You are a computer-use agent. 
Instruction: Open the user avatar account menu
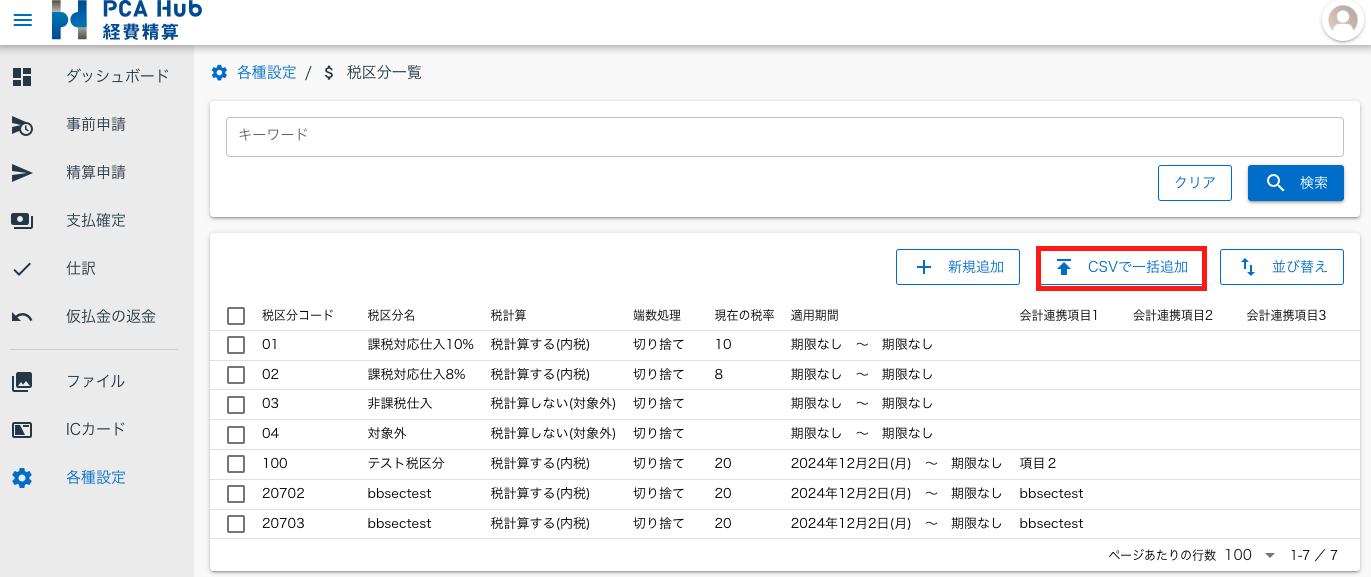pos(1344,20)
